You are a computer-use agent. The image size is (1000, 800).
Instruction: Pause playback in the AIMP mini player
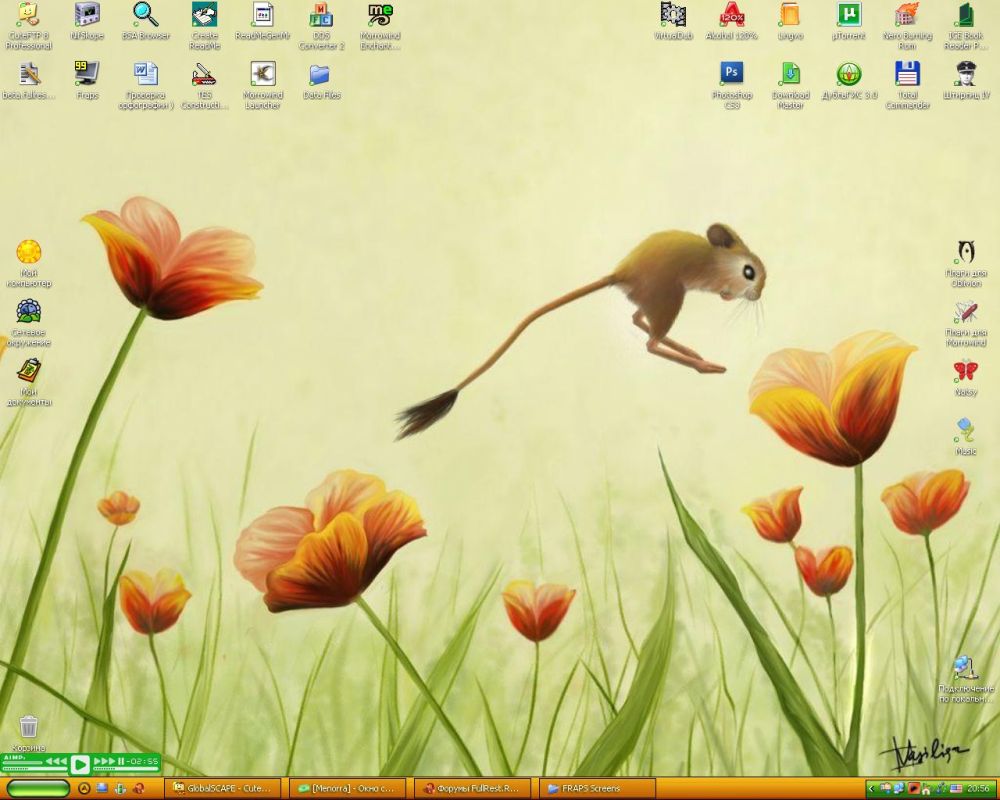coord(121,762)
